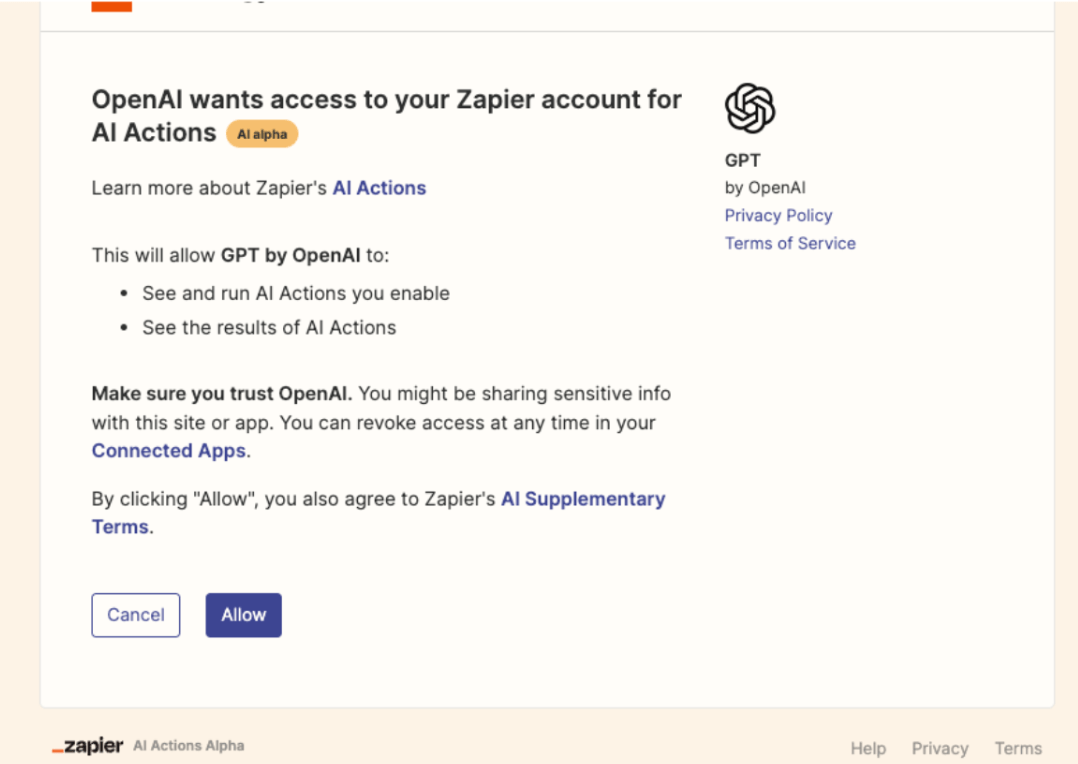1078x764 pixels.
Task: Open Help from the footer
Action: (867, 747)
